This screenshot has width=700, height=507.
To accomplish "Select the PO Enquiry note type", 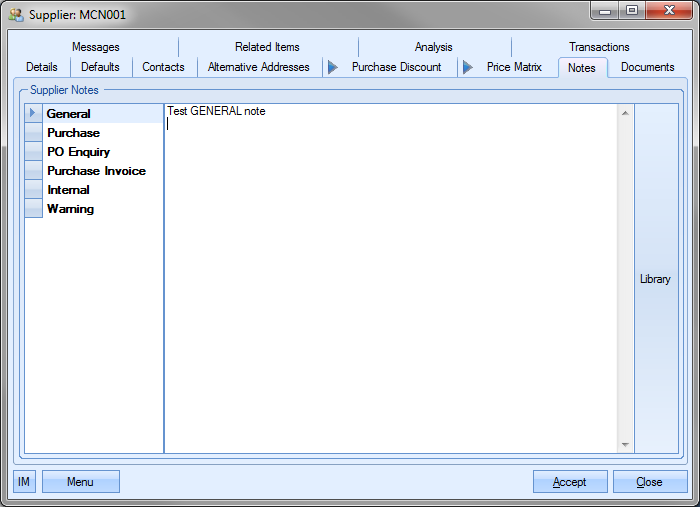I will 103,152.
